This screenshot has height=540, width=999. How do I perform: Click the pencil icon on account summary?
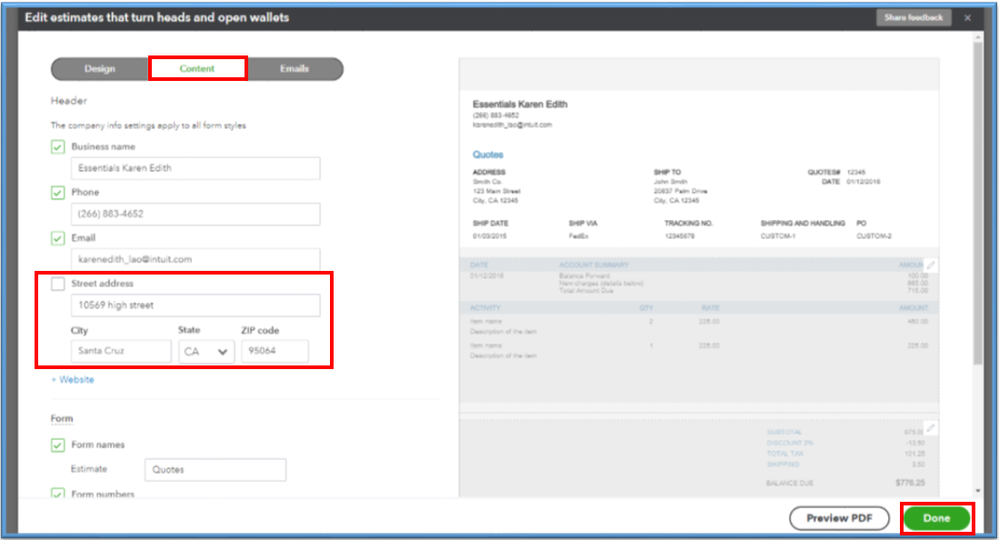click(930, 266)
